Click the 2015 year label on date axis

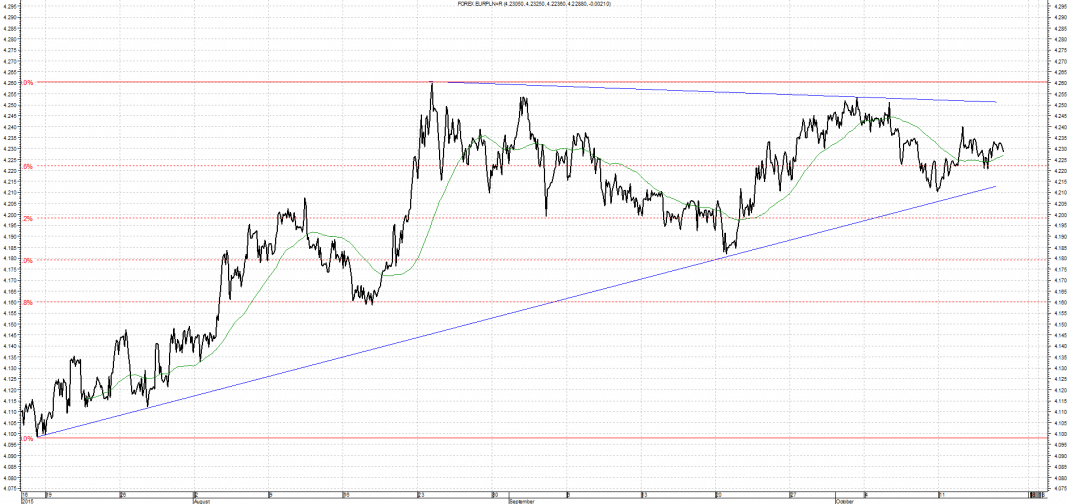pos(26,501)
